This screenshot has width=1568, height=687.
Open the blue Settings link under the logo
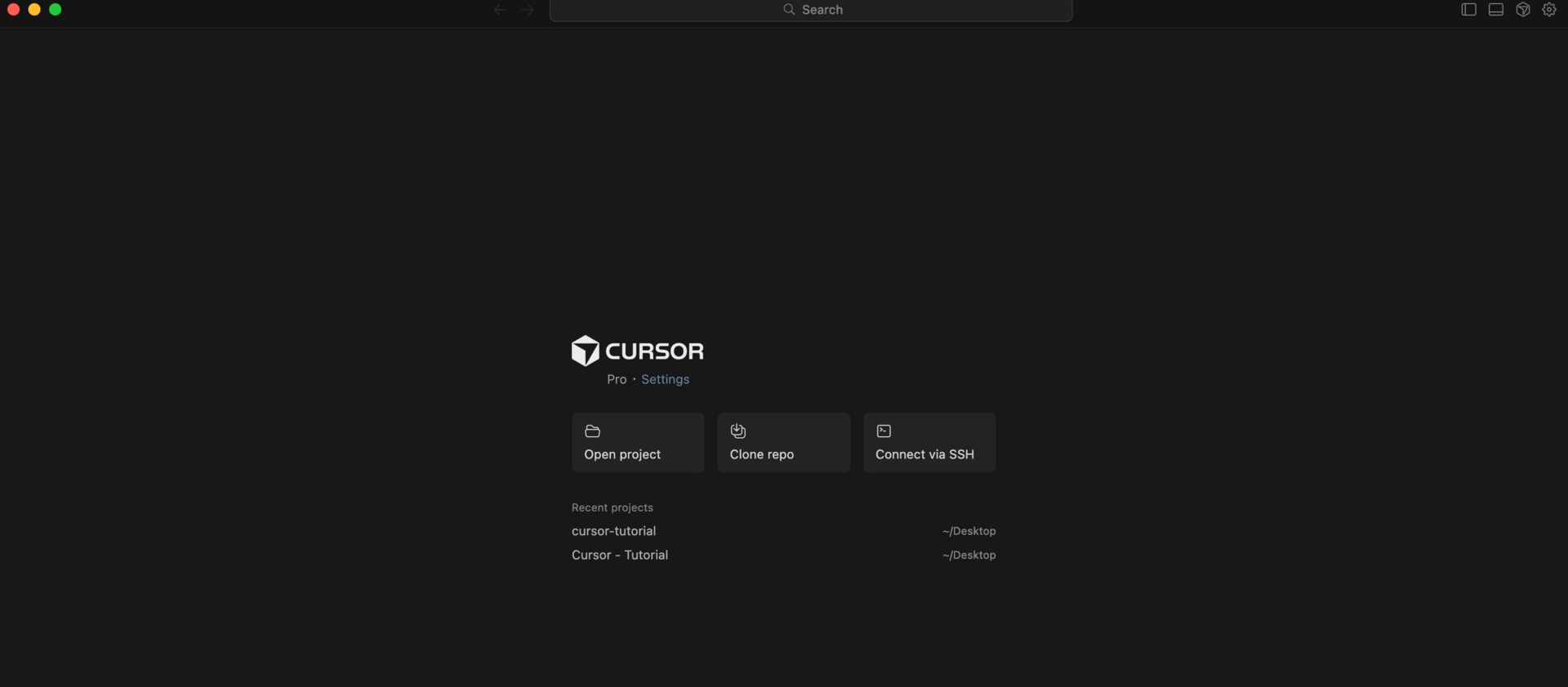665,379
